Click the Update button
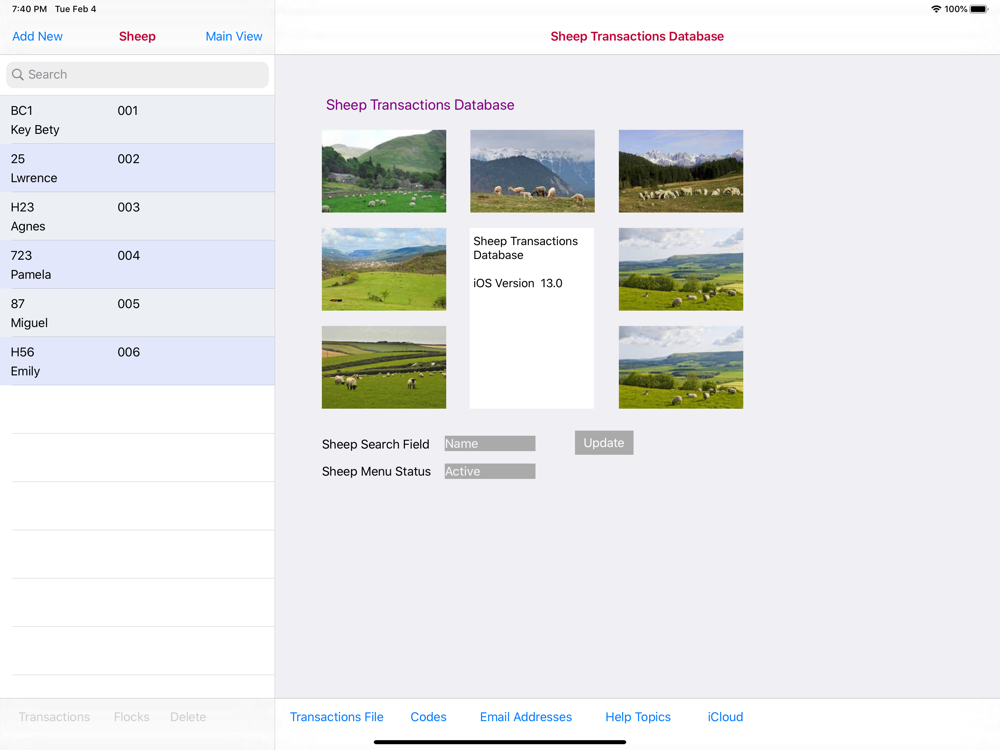The image size is (1000, 750). (x=604, y=443)
